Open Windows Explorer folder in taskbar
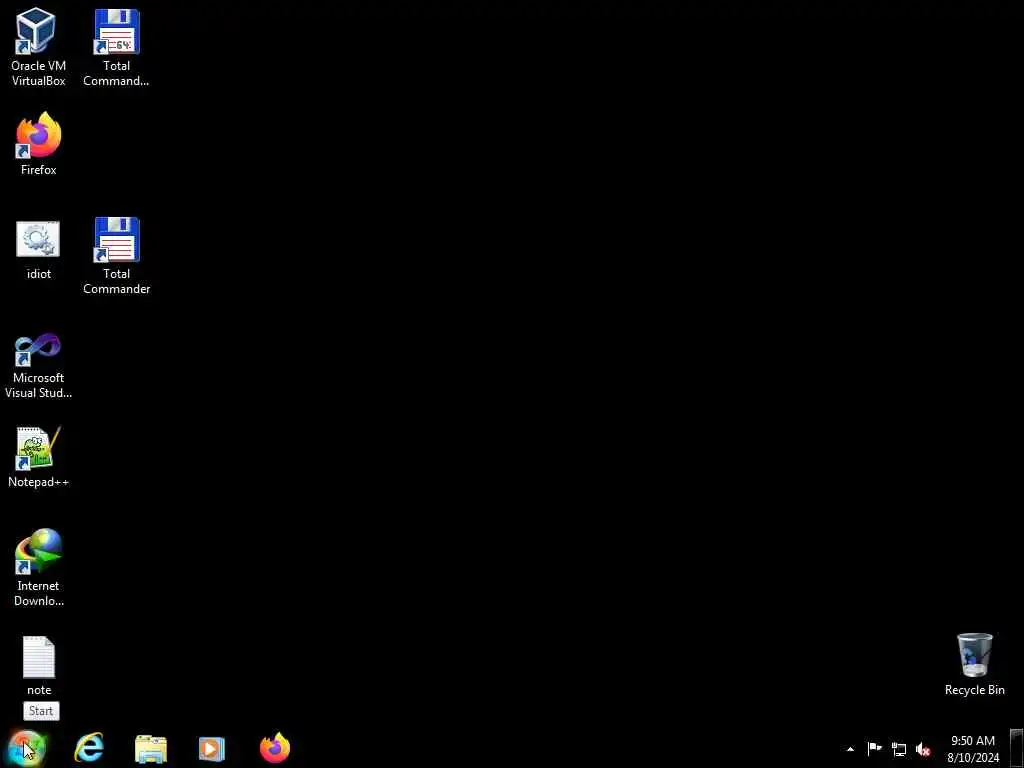The height and width of the screenshot is (768, 1024). pos(151,748)
